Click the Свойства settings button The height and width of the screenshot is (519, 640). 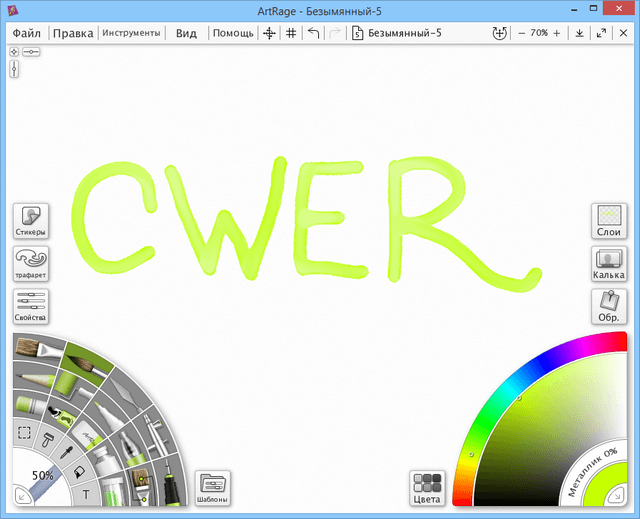coord(31,307)
